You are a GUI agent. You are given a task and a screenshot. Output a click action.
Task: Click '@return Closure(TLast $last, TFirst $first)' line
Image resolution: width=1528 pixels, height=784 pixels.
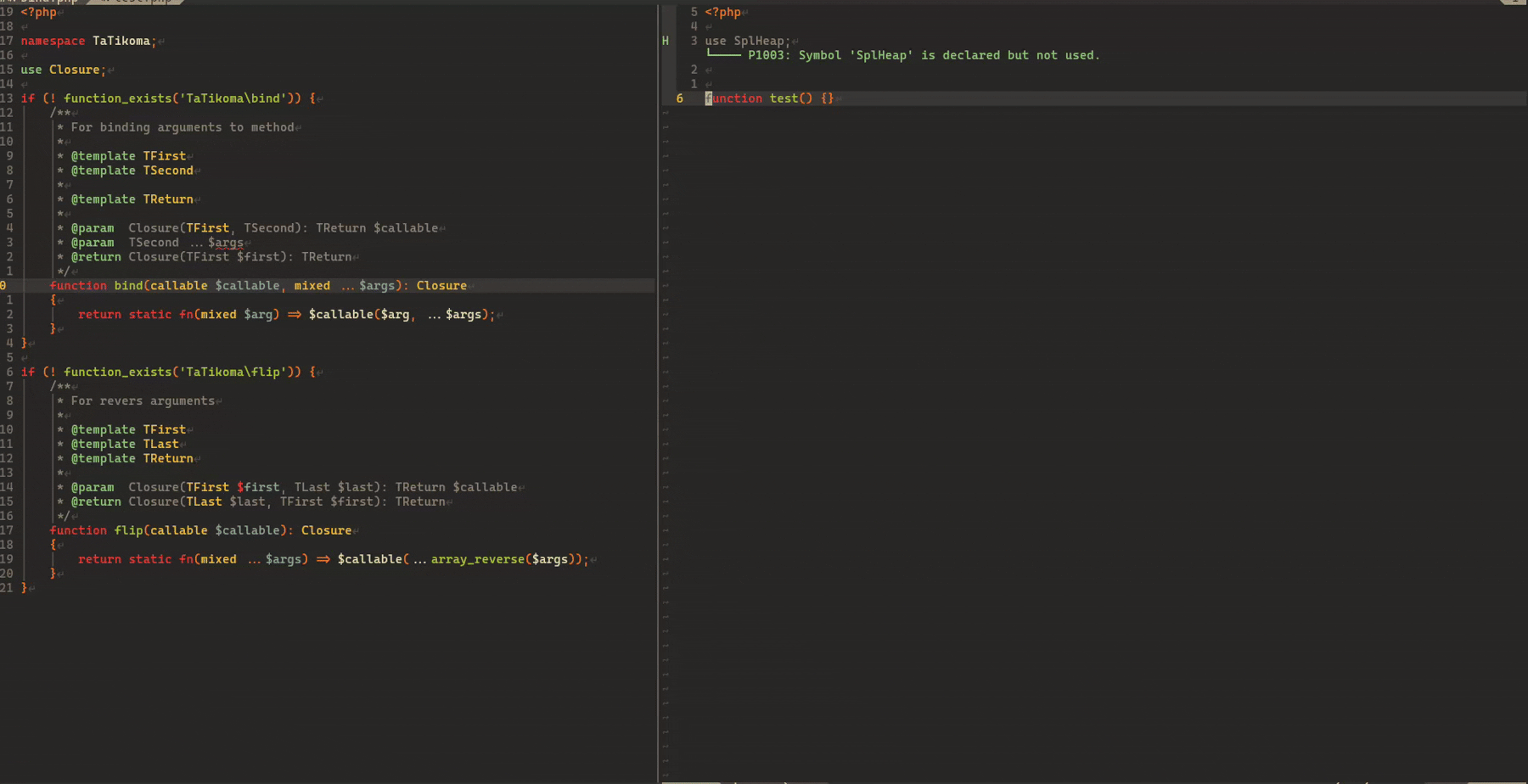(258, 501)
